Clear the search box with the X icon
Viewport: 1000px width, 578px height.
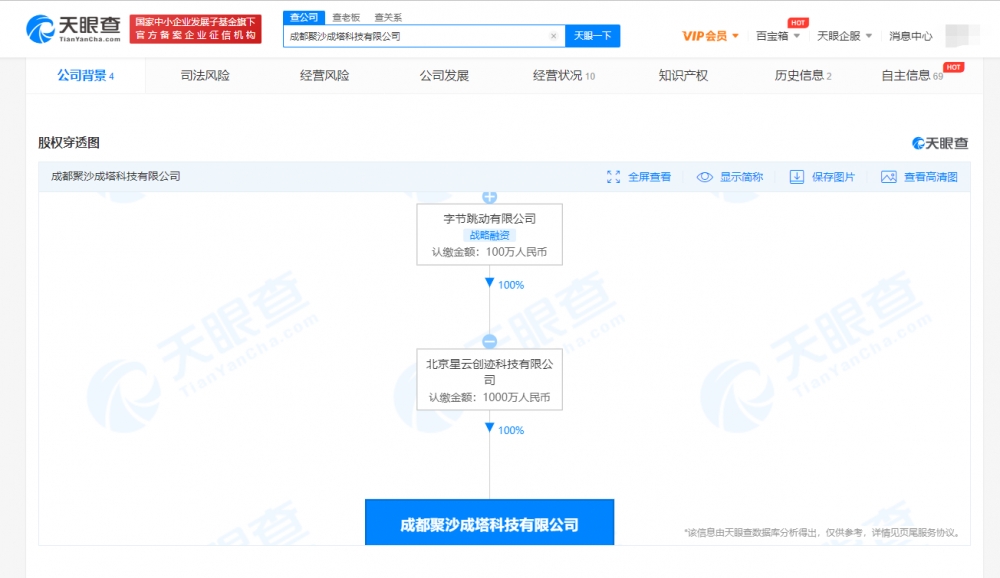[x=554, y=36]
